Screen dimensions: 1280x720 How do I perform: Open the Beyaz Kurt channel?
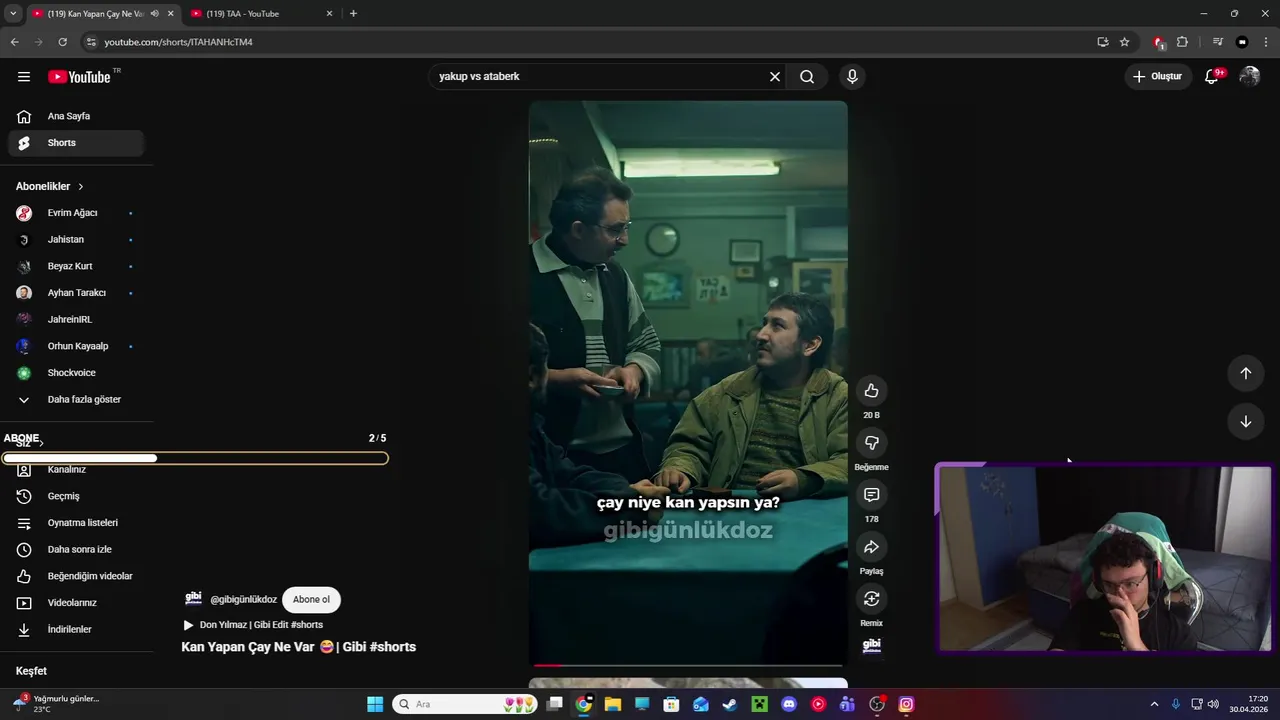pos(76,267)
